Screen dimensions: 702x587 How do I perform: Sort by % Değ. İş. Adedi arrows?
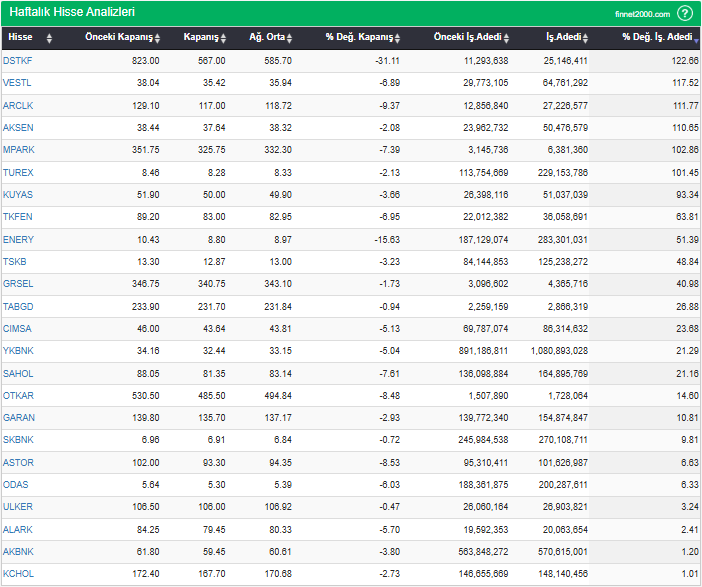click(x=696, y=38)
